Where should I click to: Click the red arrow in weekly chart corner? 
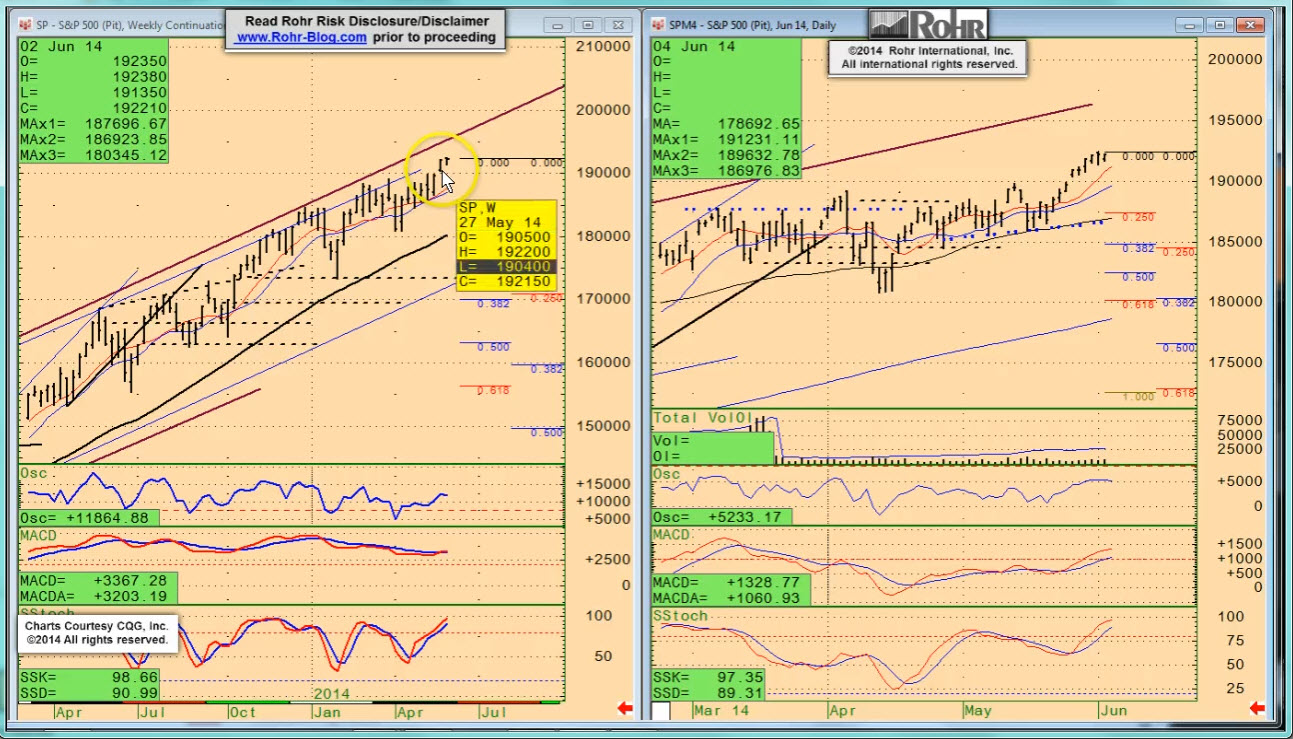[625, 709]
